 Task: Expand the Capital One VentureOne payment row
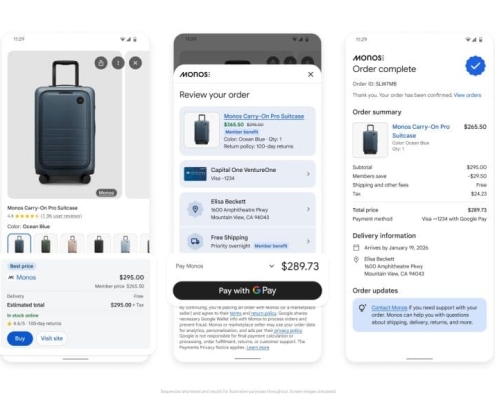click(247, 174)
